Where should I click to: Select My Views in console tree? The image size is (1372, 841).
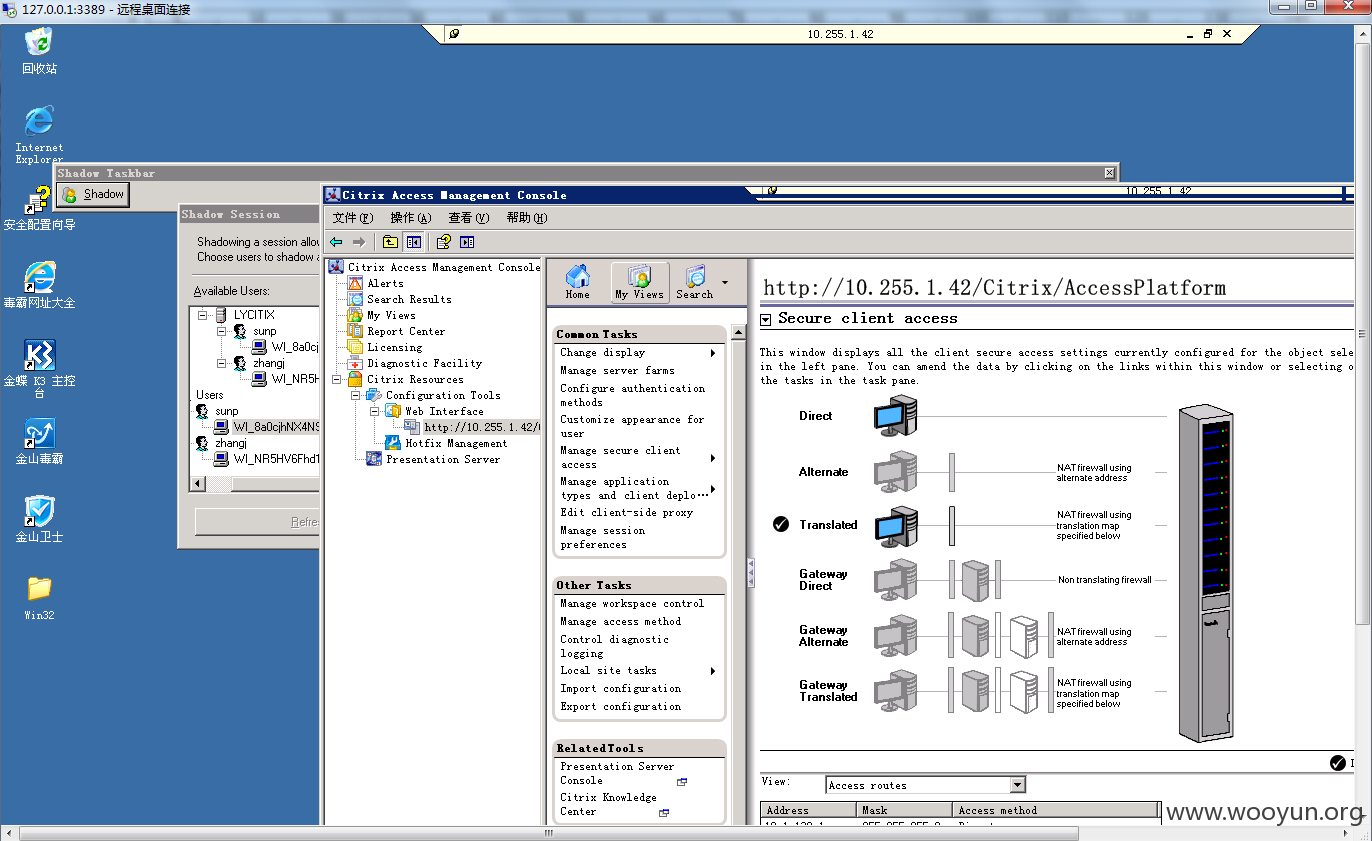391,316
